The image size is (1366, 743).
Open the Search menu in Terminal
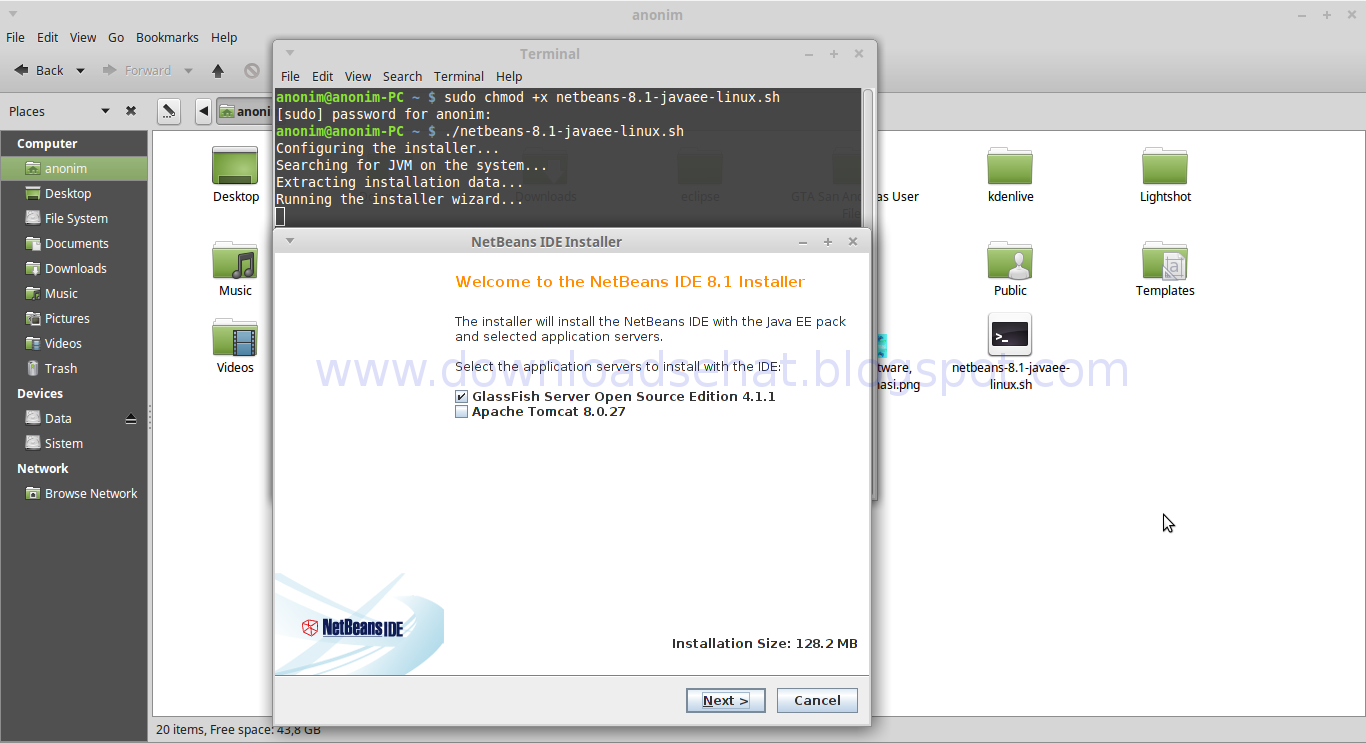[x=402, y=76]
